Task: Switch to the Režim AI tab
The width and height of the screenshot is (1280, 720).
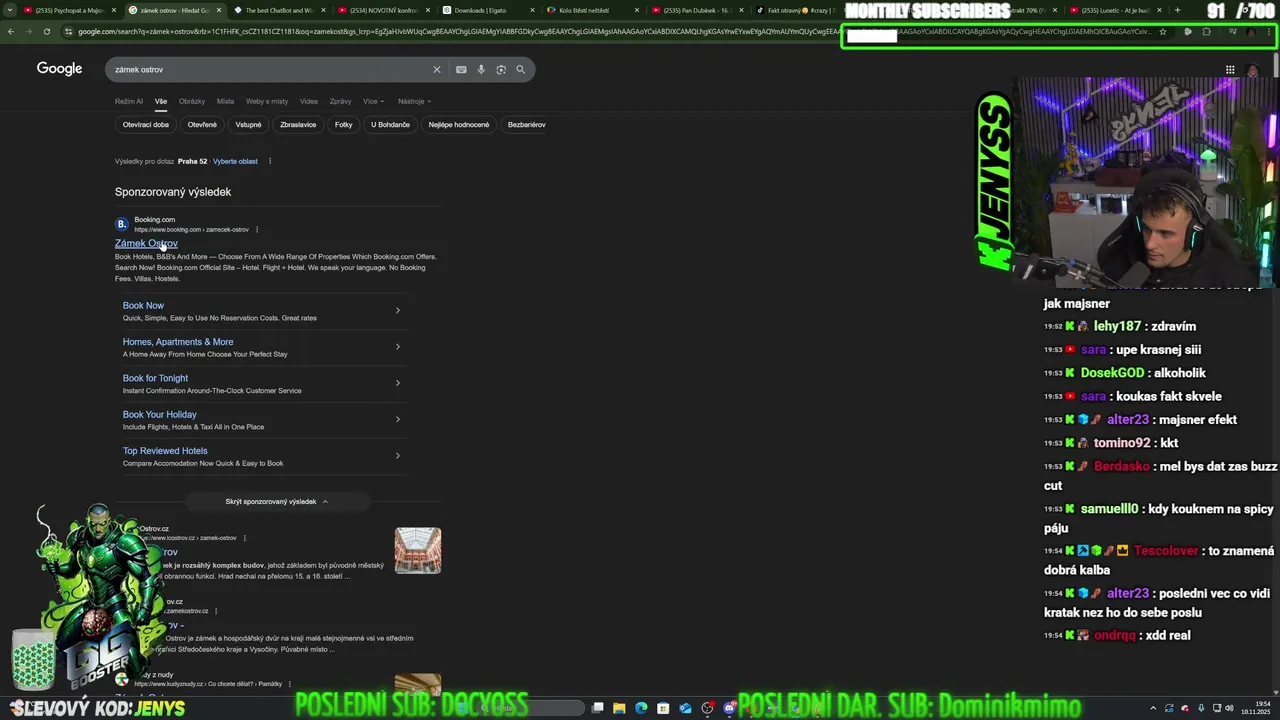Action: pyautogui.click(x=129, y=101)
